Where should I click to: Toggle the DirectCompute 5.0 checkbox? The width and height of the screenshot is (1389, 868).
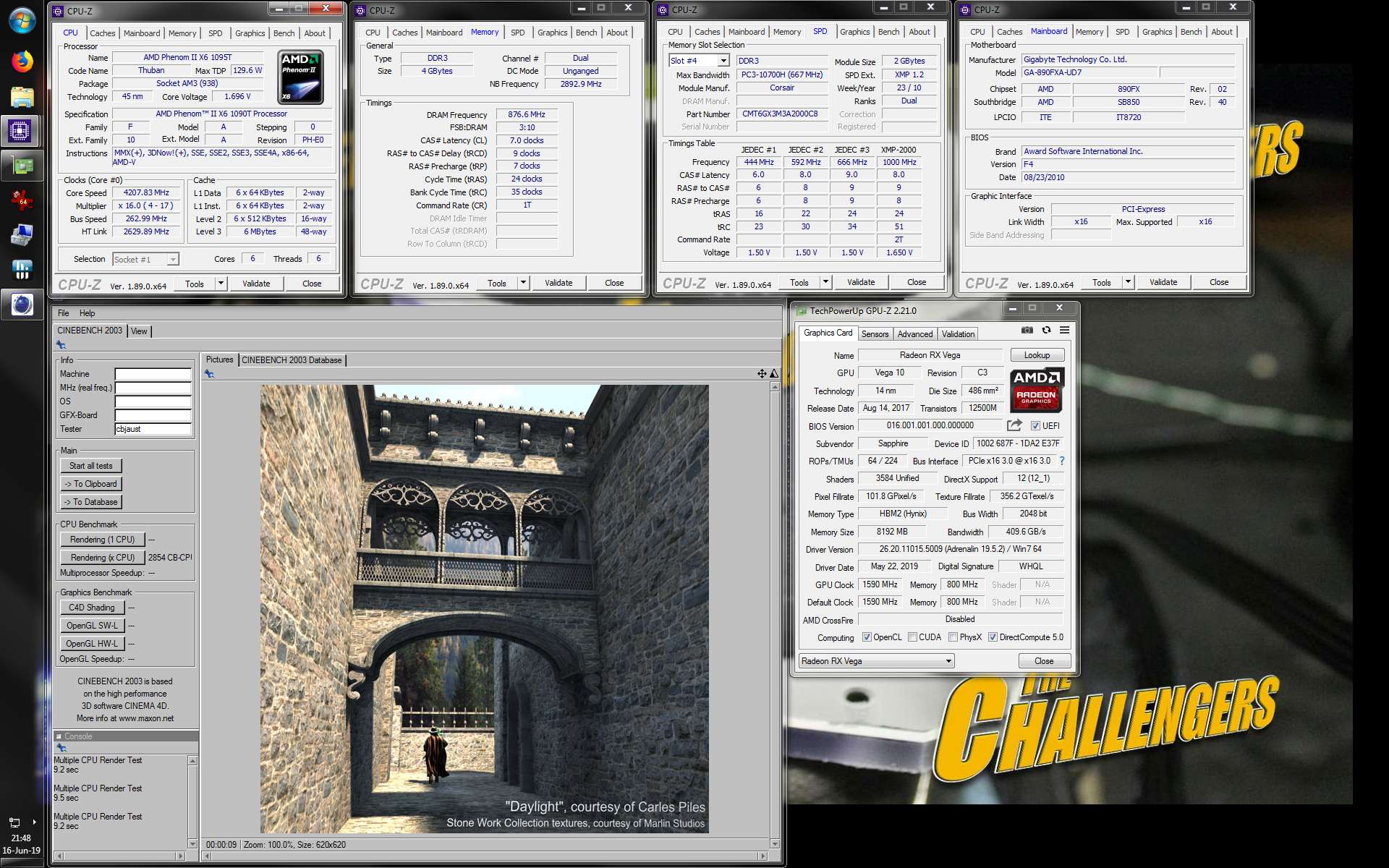(x=993, y=637)
